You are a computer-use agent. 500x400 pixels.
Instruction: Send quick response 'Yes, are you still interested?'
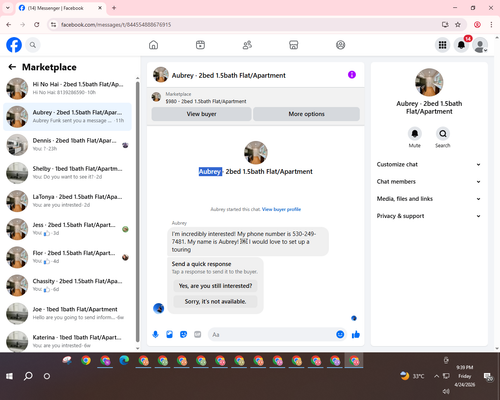click(215, 286)
